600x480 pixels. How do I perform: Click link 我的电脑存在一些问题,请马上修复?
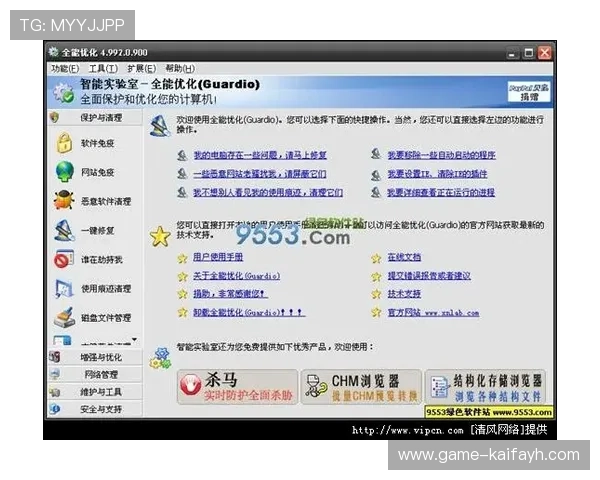[260, 155]
